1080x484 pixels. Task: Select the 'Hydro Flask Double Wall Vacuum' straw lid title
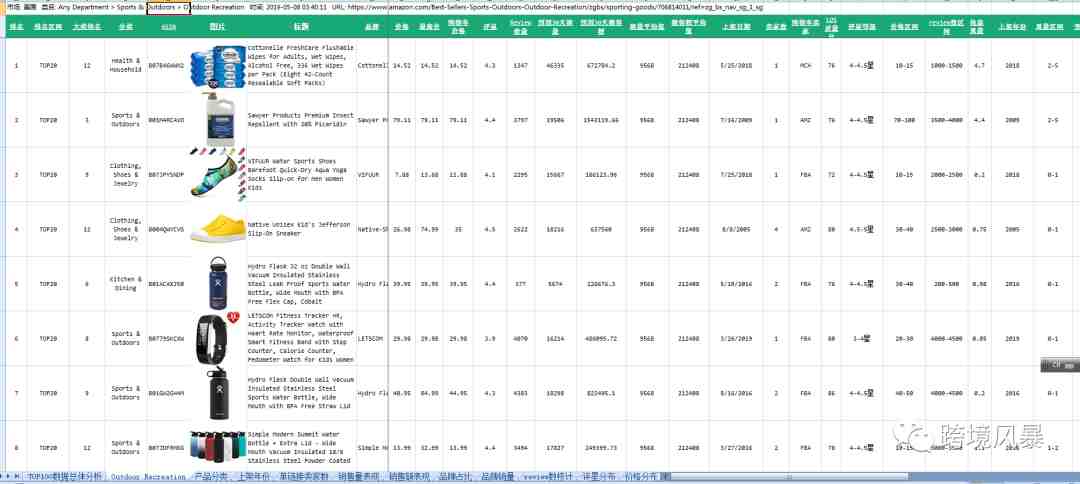pos(301,392)
